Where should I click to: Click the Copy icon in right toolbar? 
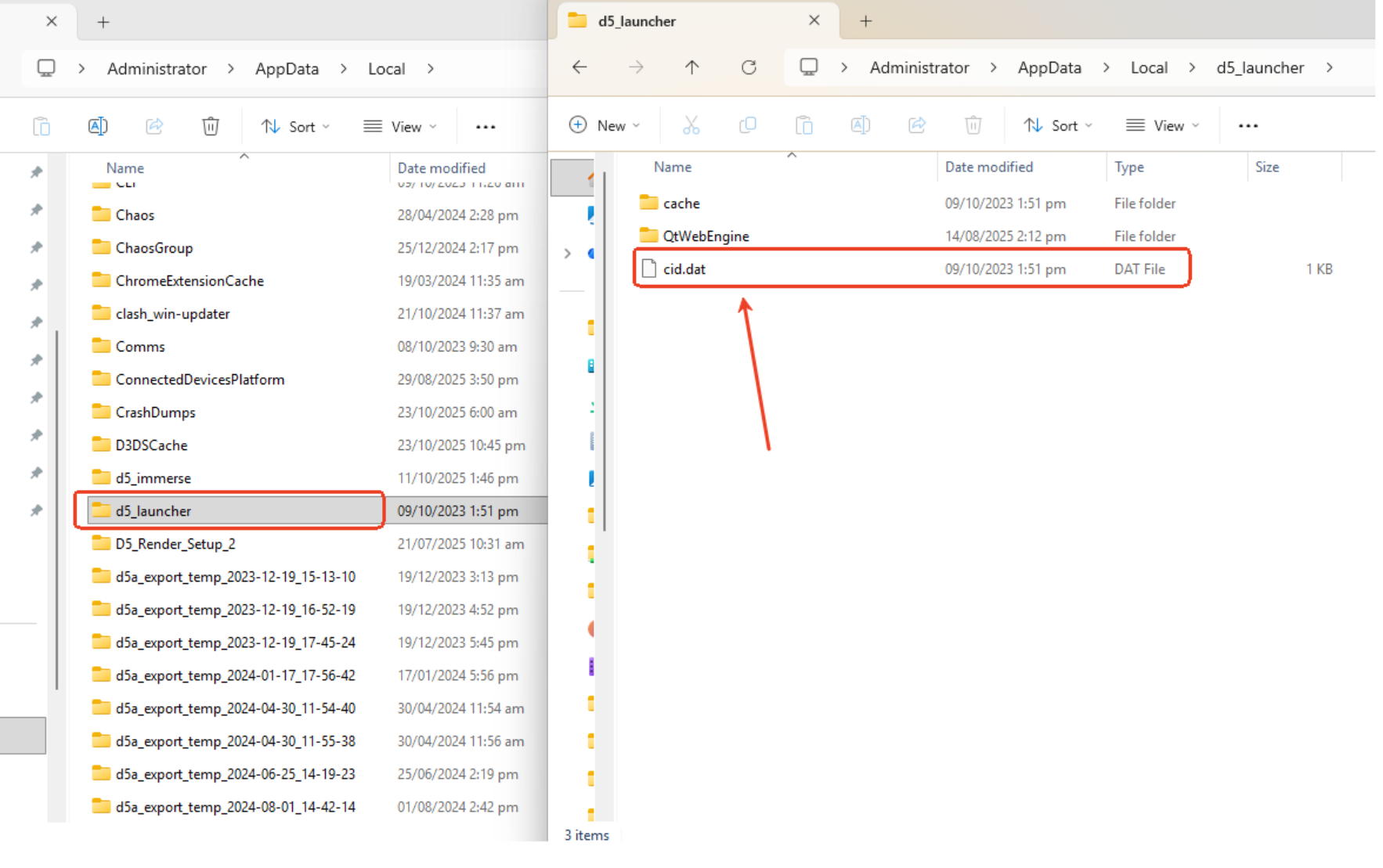pyautogui.click(x=748, y=126)
